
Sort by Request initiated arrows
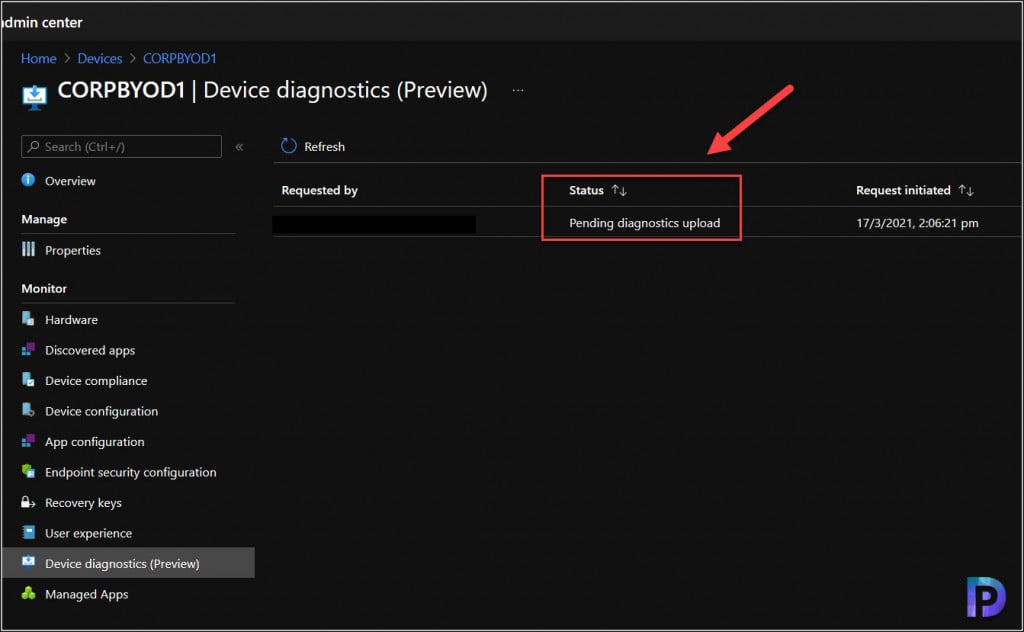tap(966, 190)
